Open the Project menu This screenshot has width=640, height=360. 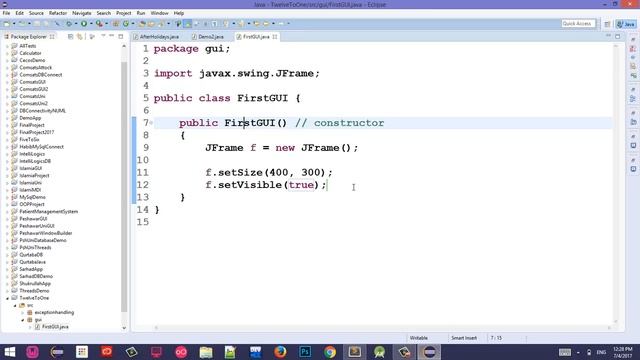click(x=124, y=13)
